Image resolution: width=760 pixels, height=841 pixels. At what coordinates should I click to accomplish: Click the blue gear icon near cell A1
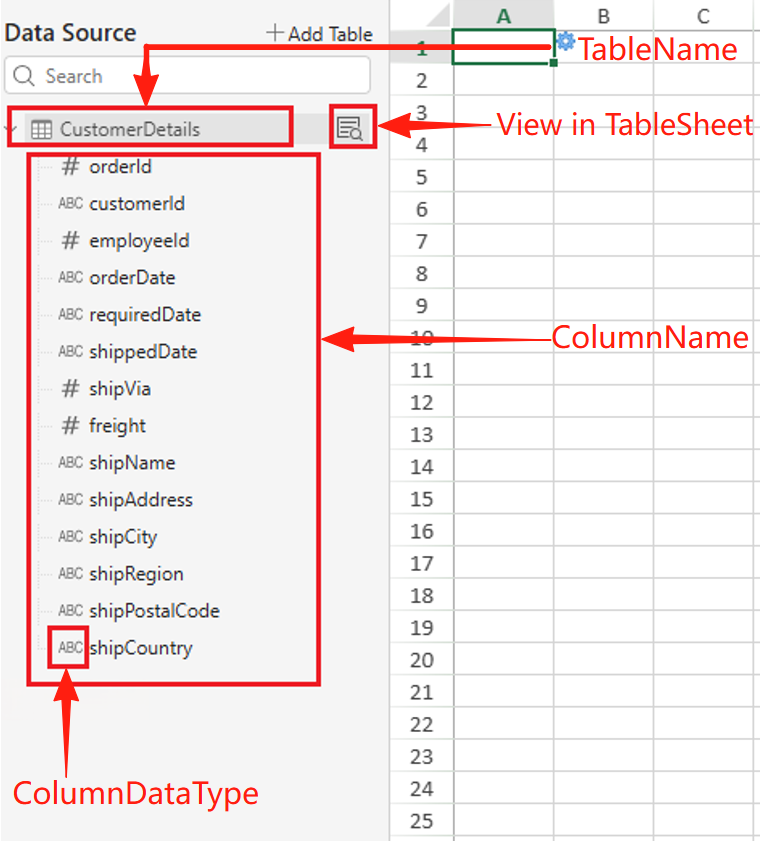click(x=565, y=41)
